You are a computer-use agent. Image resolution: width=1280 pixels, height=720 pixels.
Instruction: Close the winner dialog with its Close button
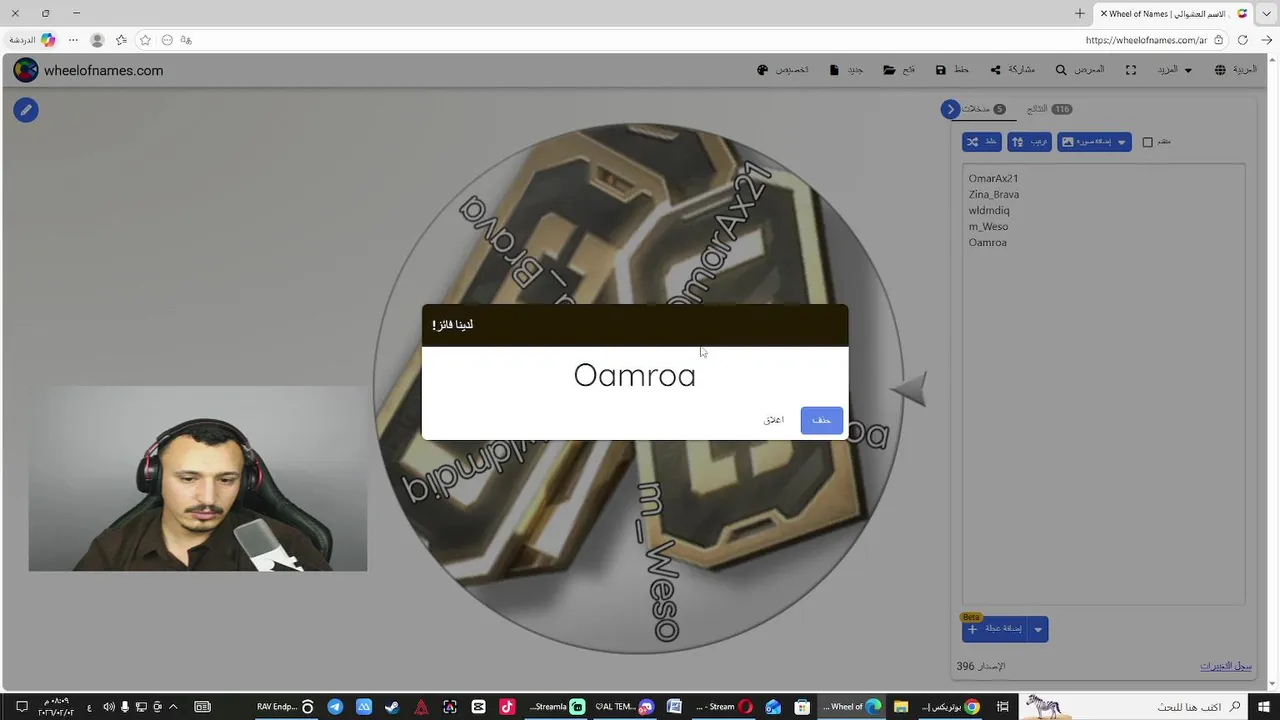tap(774, 420)
